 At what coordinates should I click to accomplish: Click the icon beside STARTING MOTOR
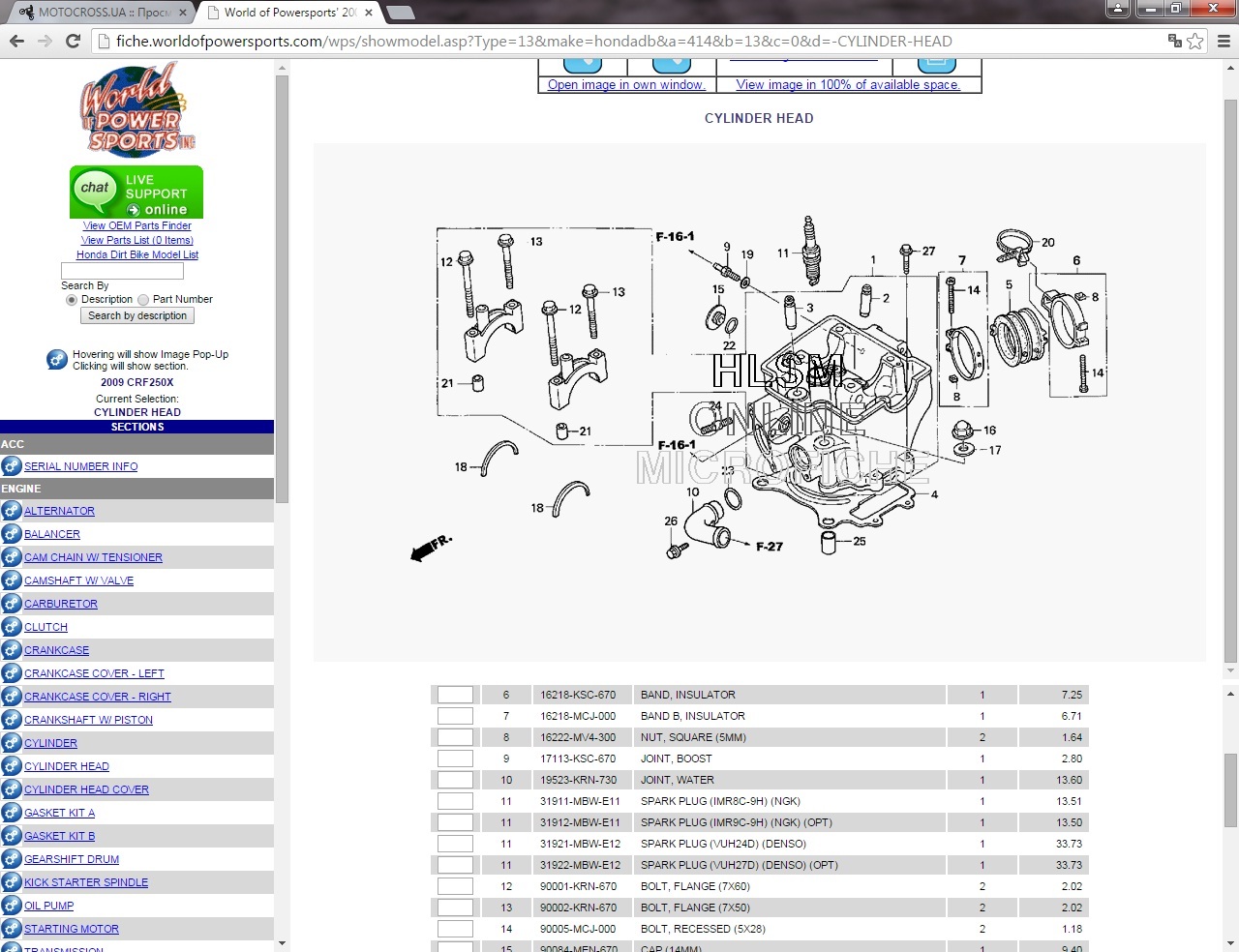[x=12, y=929]
